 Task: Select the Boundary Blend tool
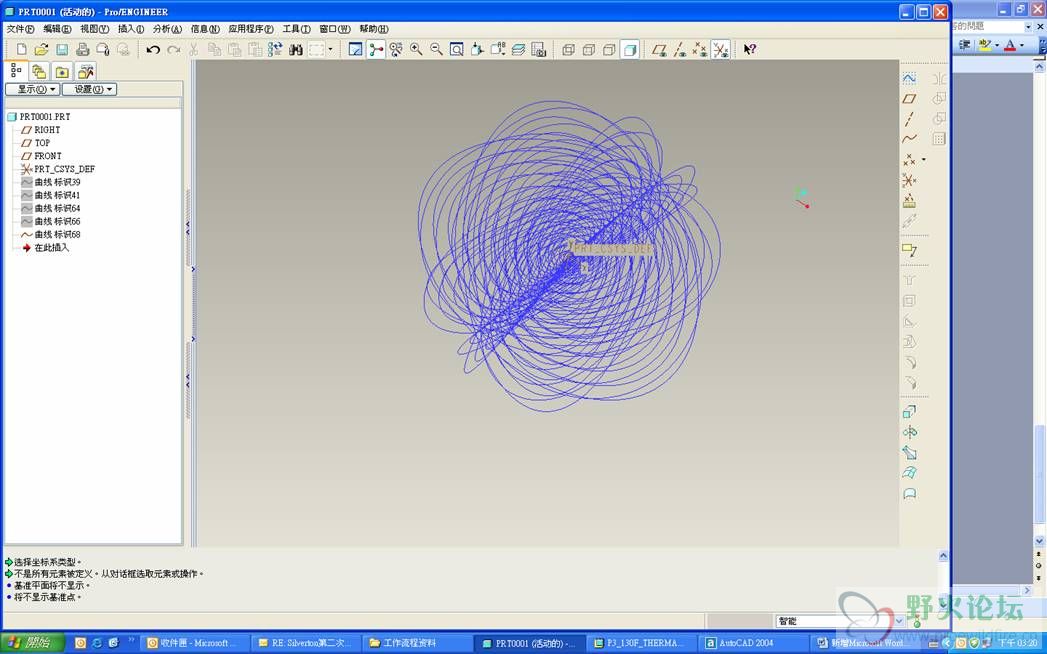click(909, 473)
